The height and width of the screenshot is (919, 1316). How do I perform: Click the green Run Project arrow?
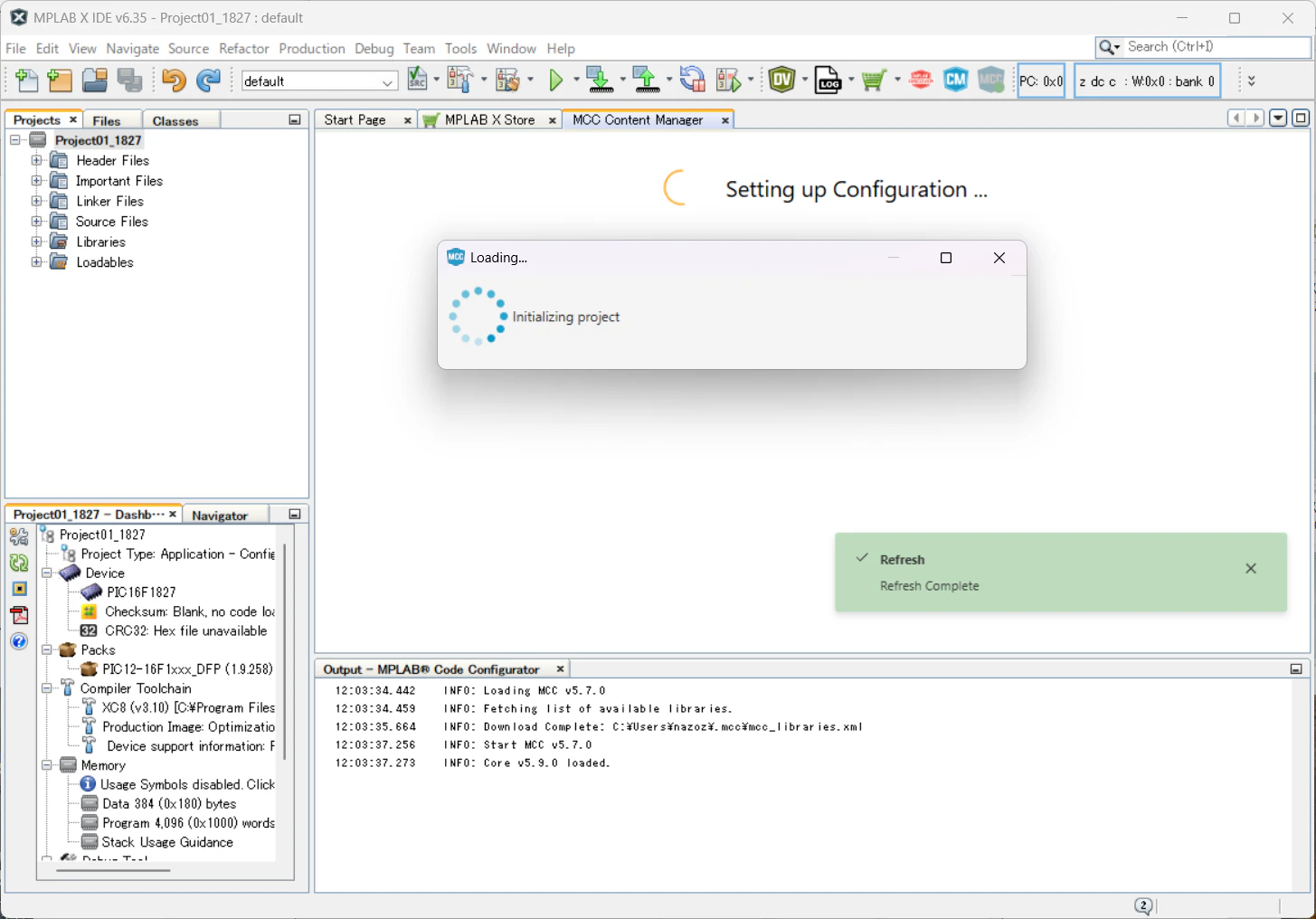point(556,81)
